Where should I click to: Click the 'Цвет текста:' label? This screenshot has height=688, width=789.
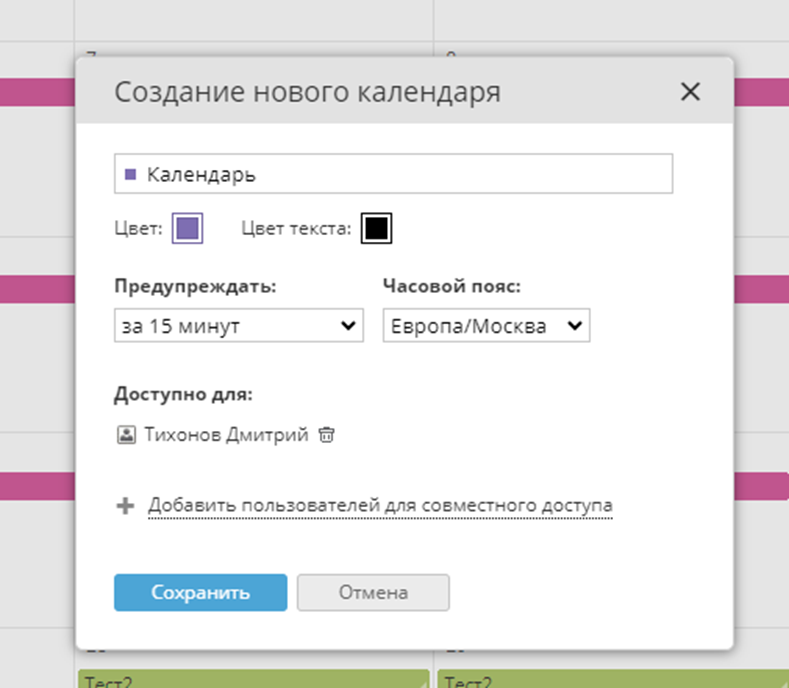click(296, 229)
